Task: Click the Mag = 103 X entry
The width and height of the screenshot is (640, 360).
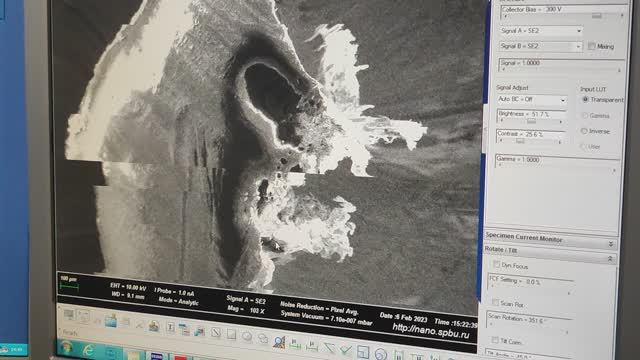Action: pyautogui.click(x=245, y=309)
